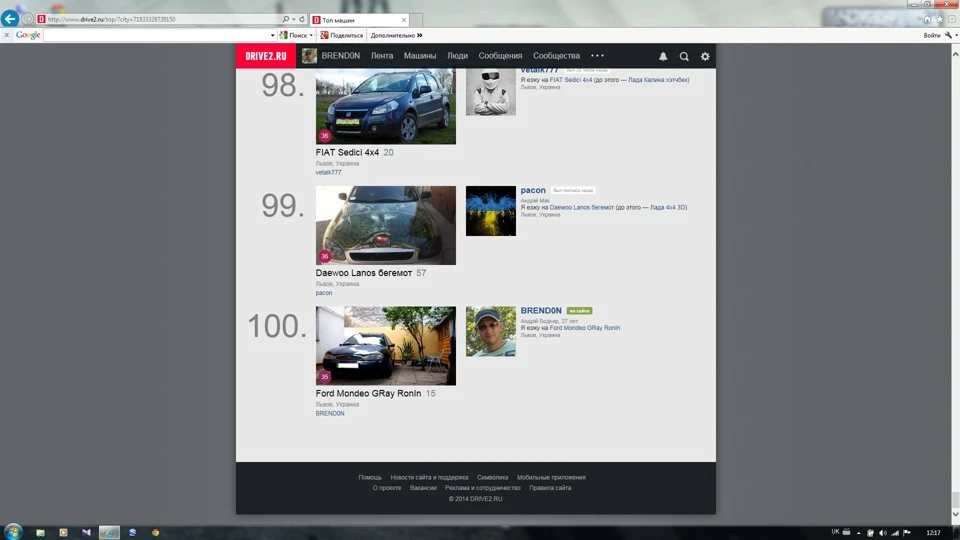Click the vetalk777 link under the FIAT
Viewport: 960px width, 540px height.
point(329,173)
